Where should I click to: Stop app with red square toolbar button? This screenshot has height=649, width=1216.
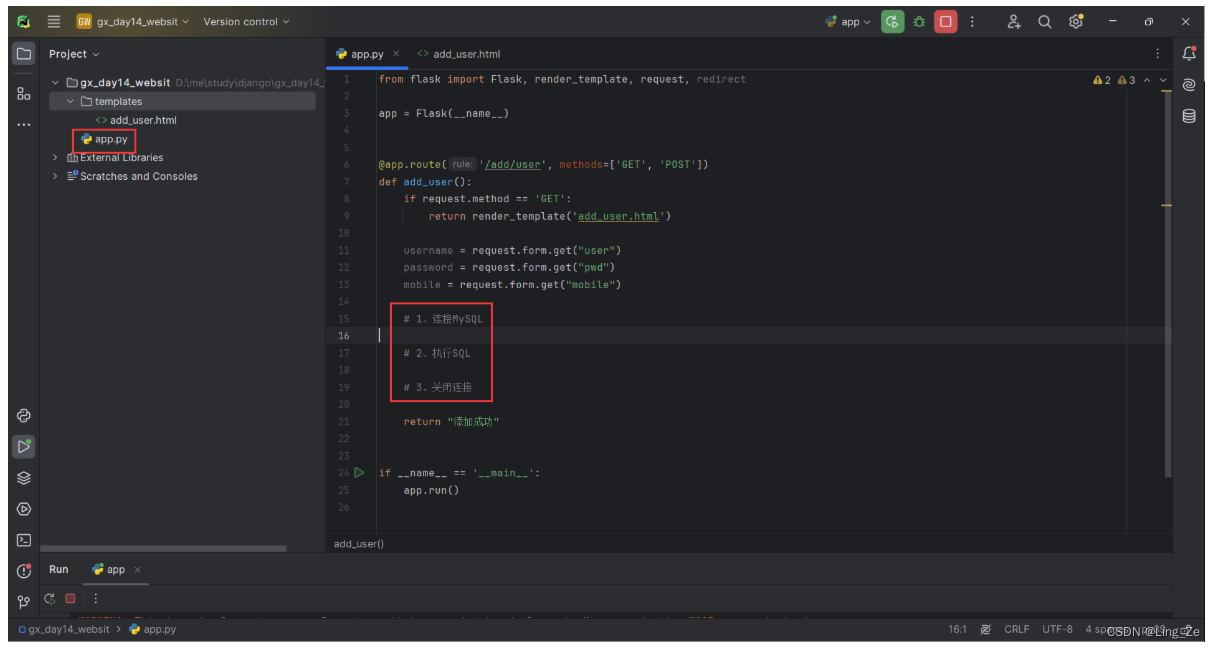tap(946, 21)
